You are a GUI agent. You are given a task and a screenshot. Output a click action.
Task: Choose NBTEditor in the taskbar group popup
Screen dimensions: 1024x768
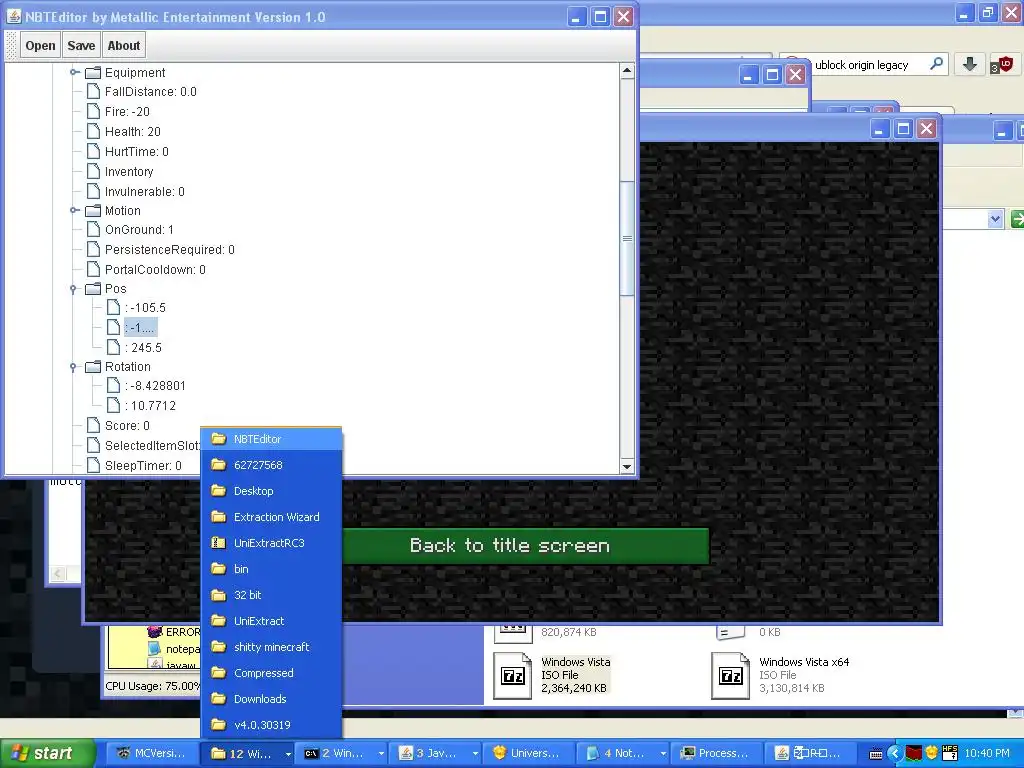(271, 439)
